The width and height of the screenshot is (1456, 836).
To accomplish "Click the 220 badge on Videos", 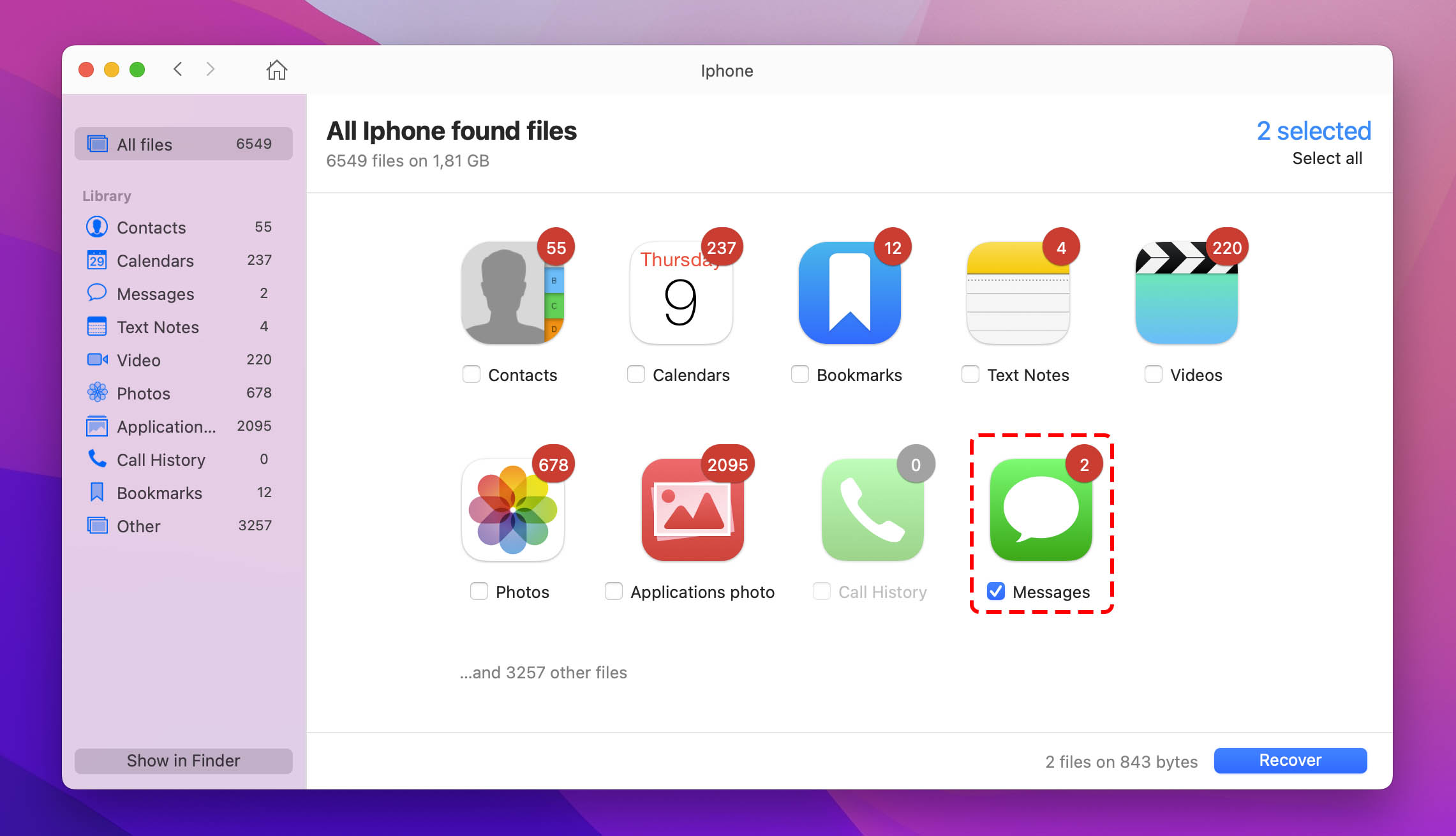I will click(1227, 248).
